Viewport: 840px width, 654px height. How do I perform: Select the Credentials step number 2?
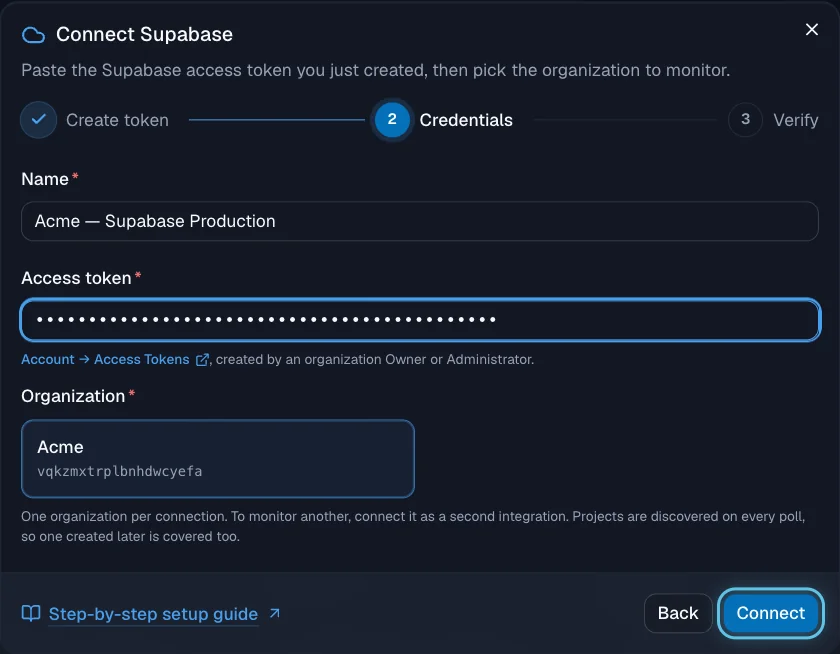click(x=392, y=119)
